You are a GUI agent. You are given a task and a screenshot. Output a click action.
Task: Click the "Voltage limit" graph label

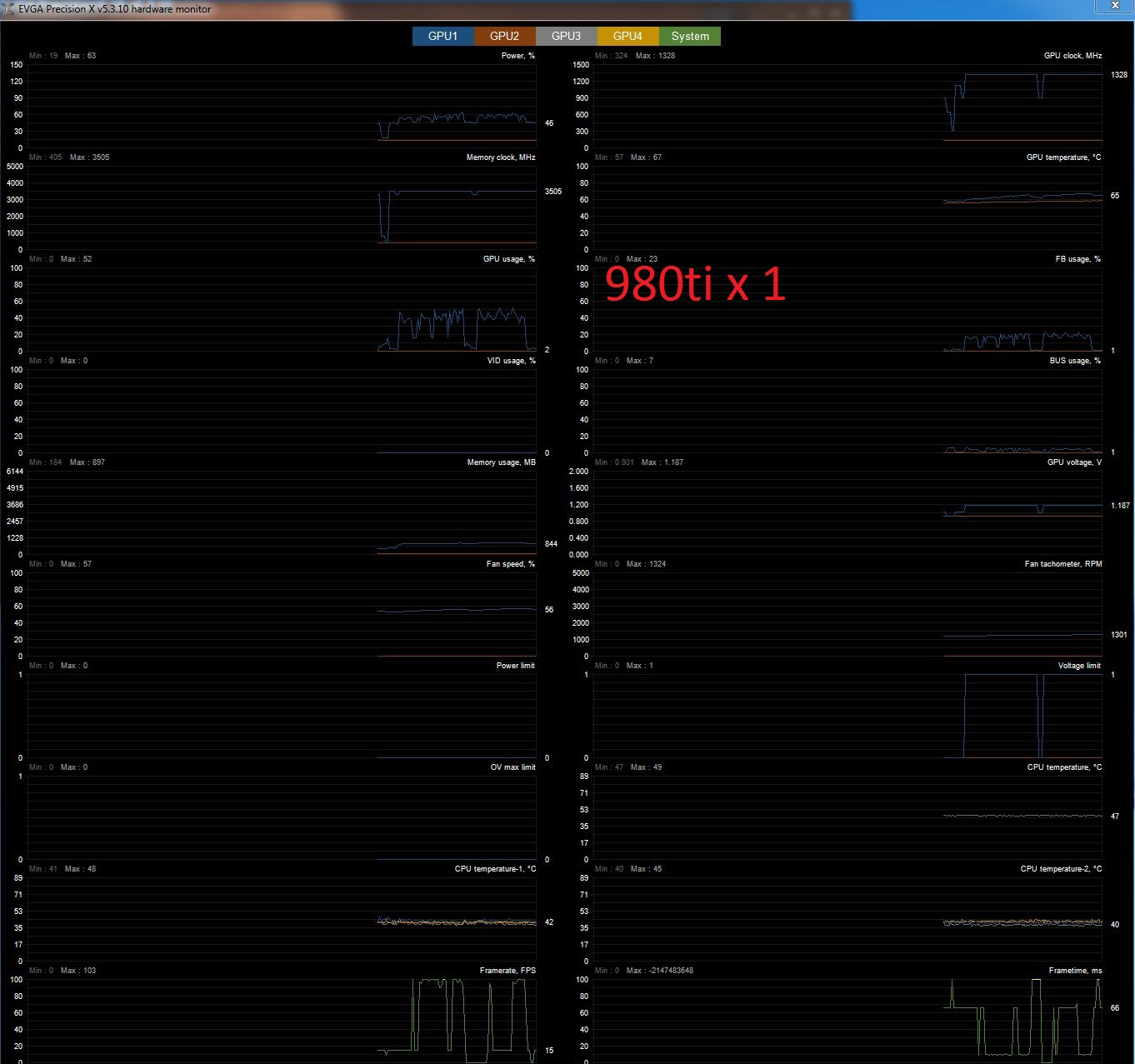(1079, 666)
